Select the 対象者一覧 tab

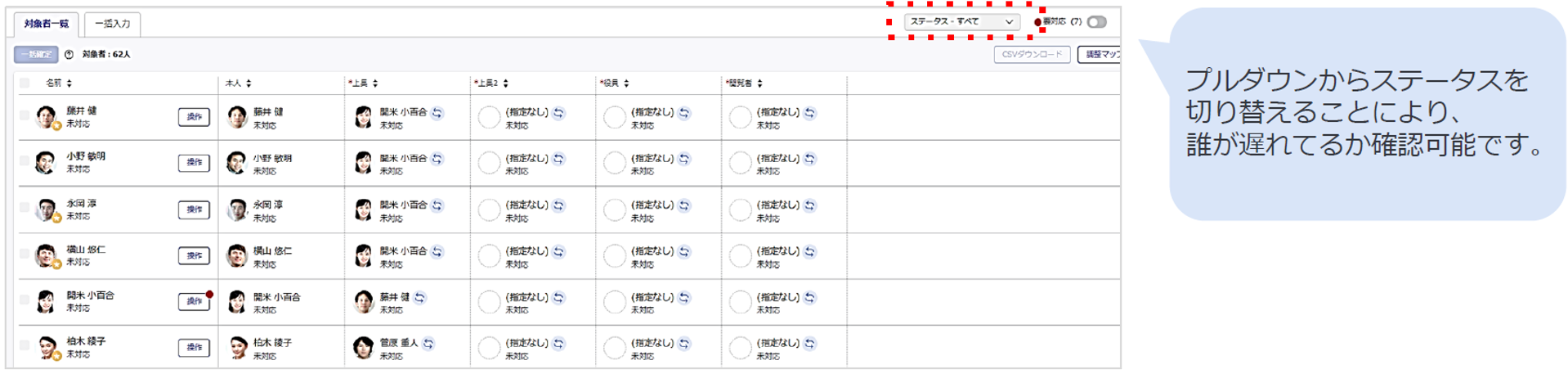pos(47,24)
